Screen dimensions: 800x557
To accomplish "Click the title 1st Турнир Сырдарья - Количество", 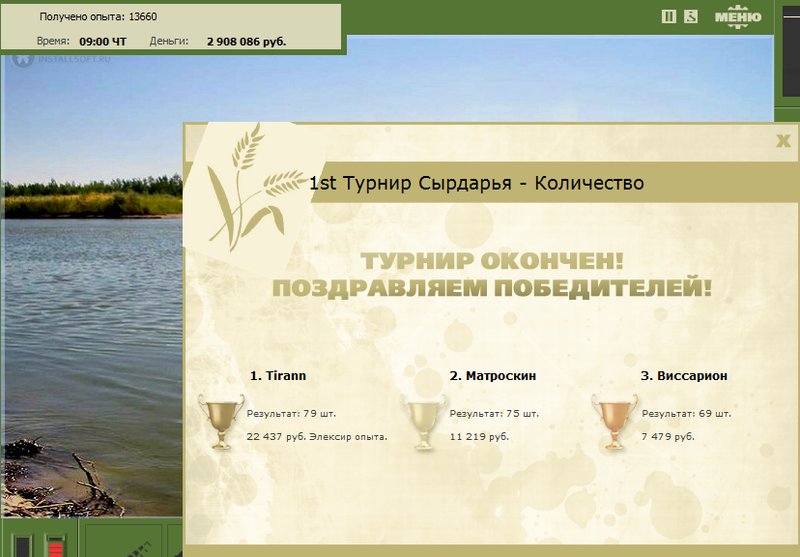I will (x=477, y=183).
